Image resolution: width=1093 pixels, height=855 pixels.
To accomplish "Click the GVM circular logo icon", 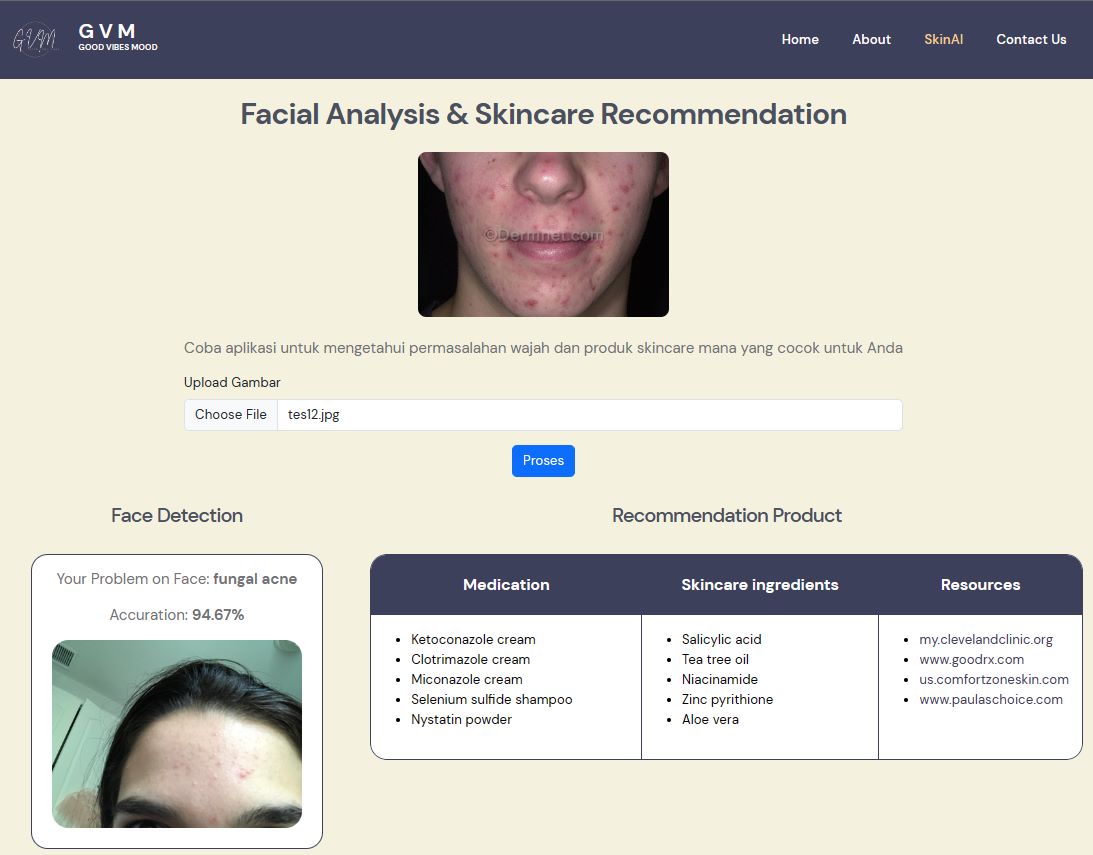I will click(x=36, y=39).
